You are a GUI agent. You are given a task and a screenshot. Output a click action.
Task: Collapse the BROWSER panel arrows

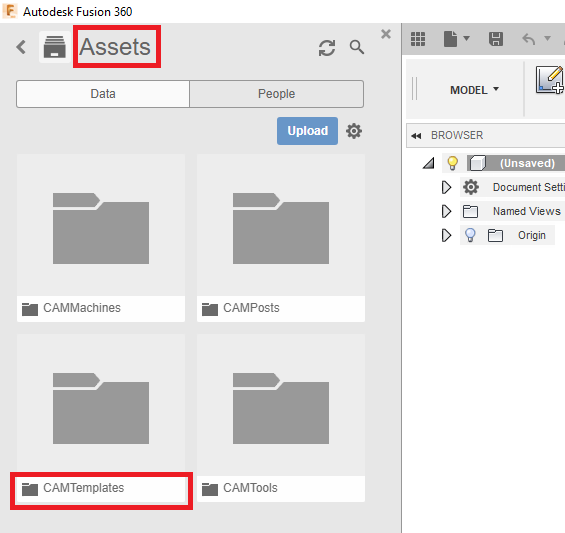[416, 136]
